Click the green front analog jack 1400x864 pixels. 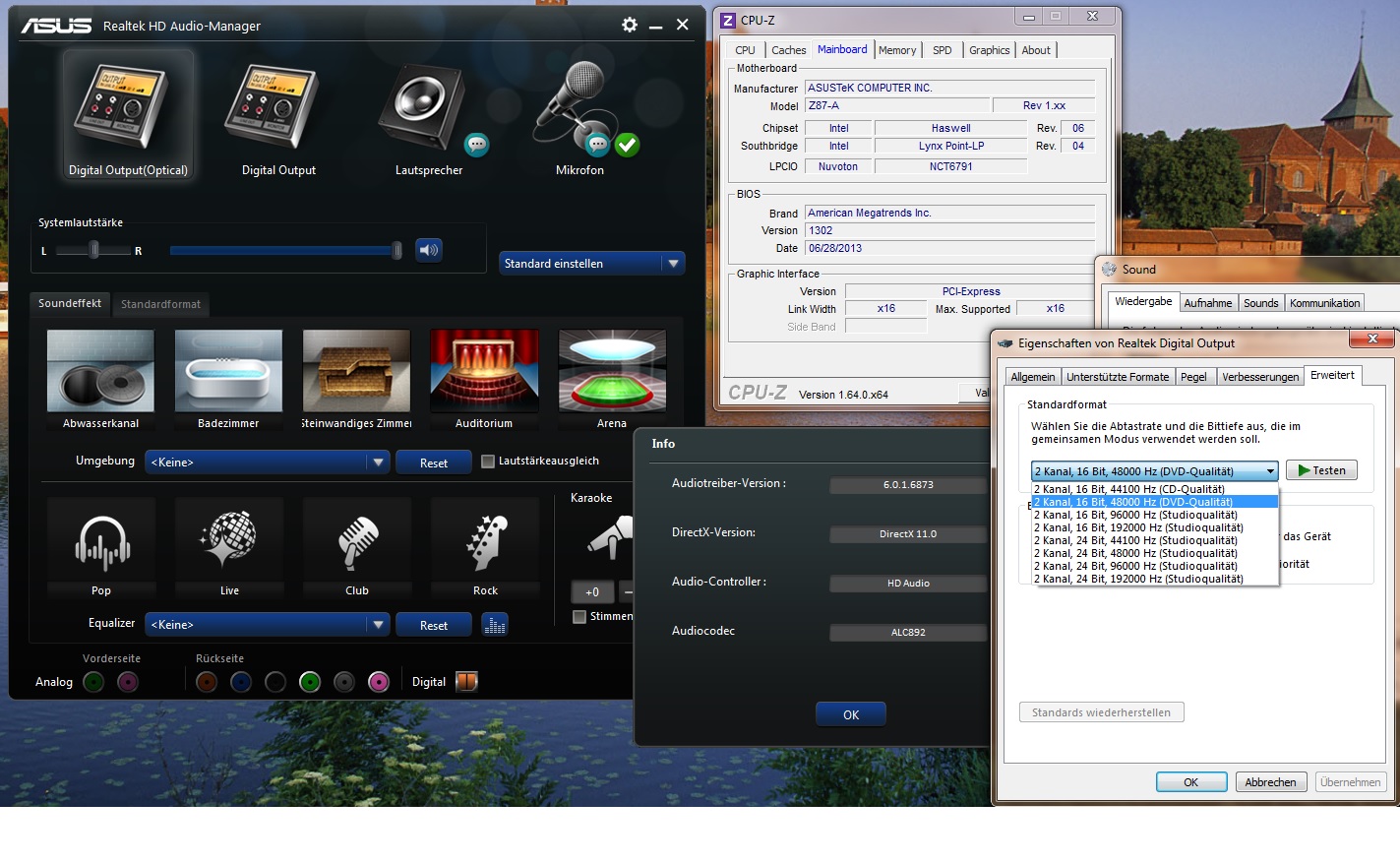click(93, 682)
